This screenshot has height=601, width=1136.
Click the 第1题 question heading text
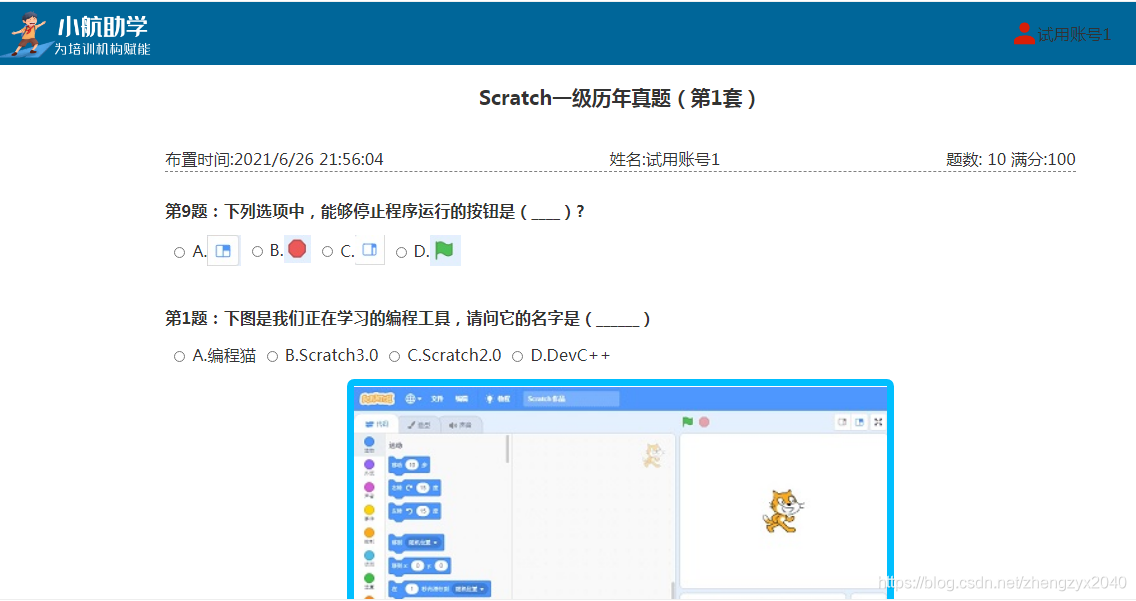coord(407,319)
